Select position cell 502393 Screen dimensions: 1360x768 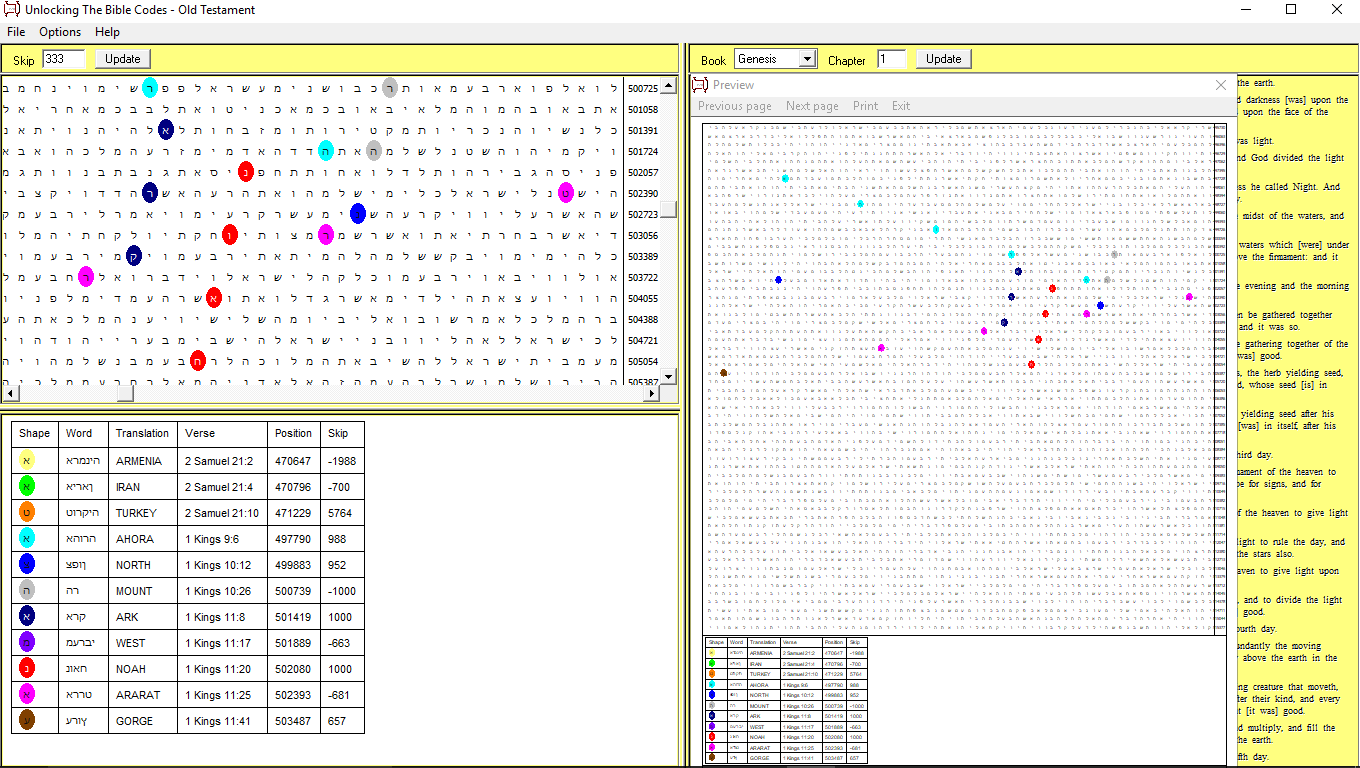tap(293, 696)
